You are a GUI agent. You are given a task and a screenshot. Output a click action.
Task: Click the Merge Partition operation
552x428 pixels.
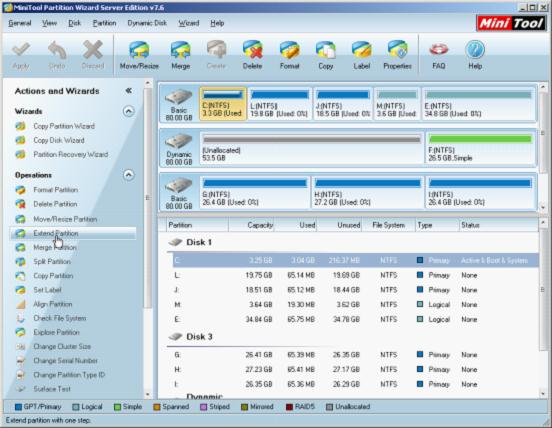coord(55,247)
